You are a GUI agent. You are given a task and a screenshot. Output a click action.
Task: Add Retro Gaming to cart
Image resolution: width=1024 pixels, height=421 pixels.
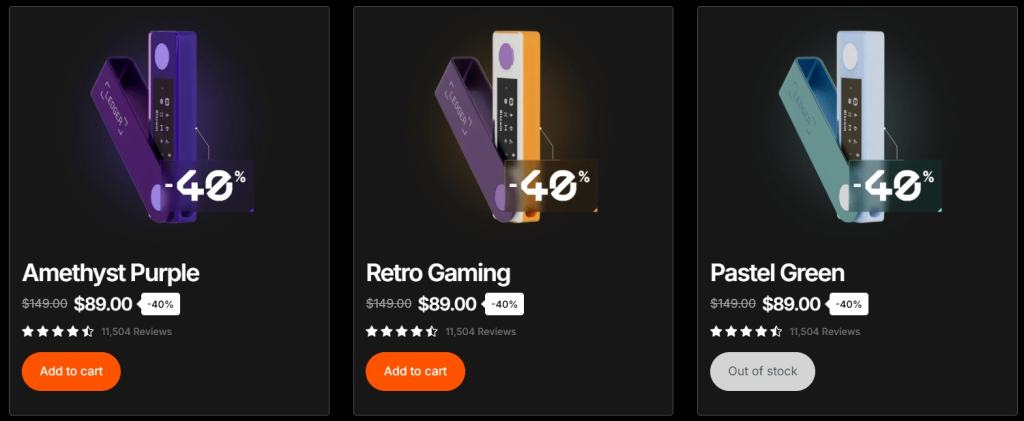click(x=415, y=371)
